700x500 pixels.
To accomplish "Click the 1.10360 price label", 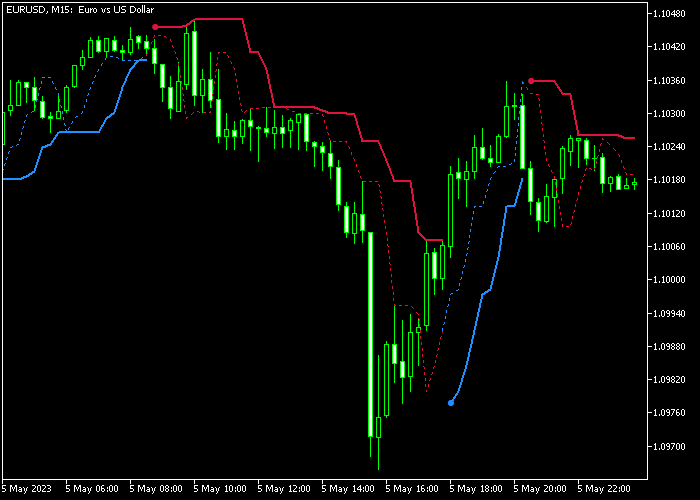I will pos(669,80).
